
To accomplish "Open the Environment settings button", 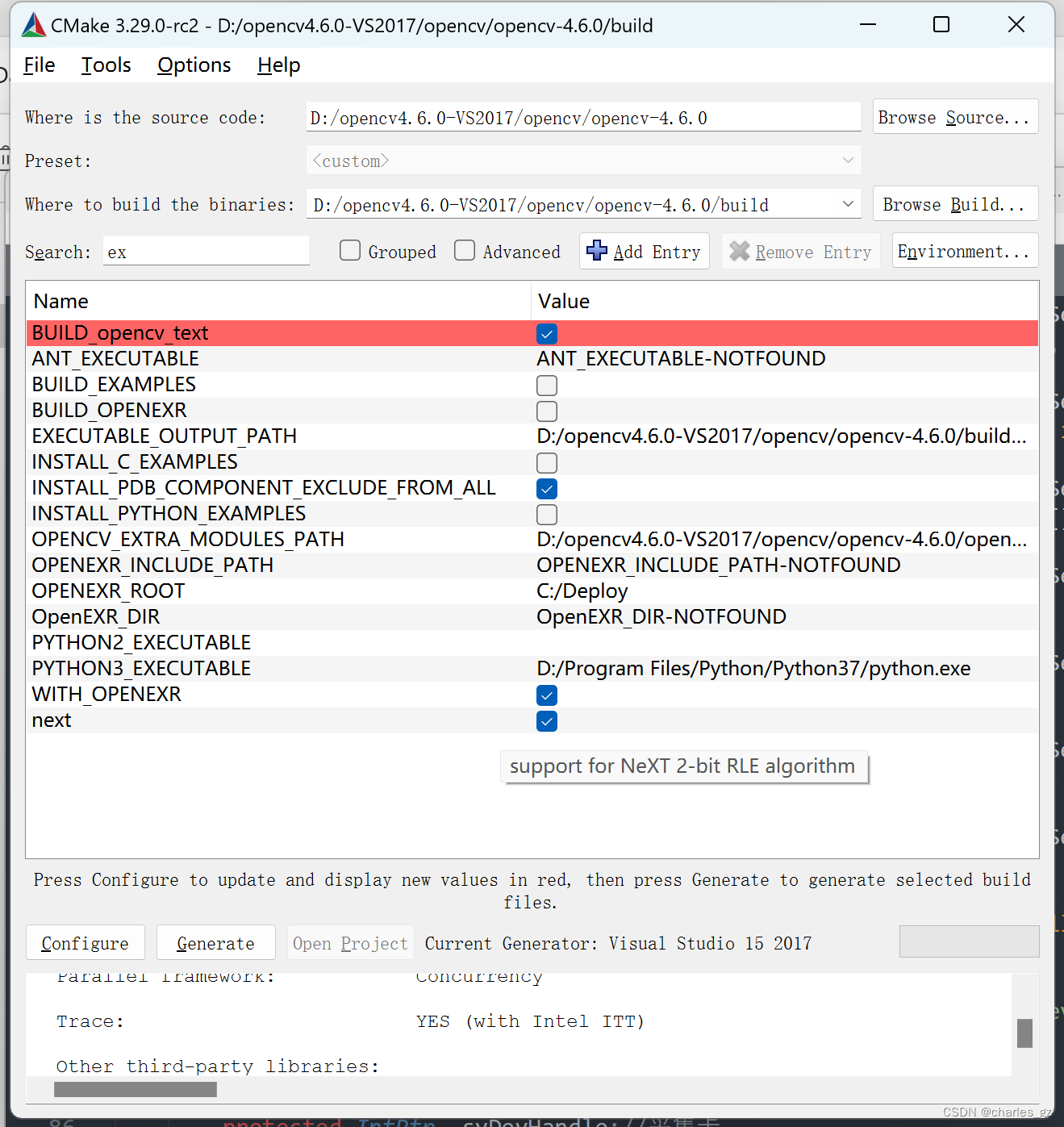I will coord(965,251).
